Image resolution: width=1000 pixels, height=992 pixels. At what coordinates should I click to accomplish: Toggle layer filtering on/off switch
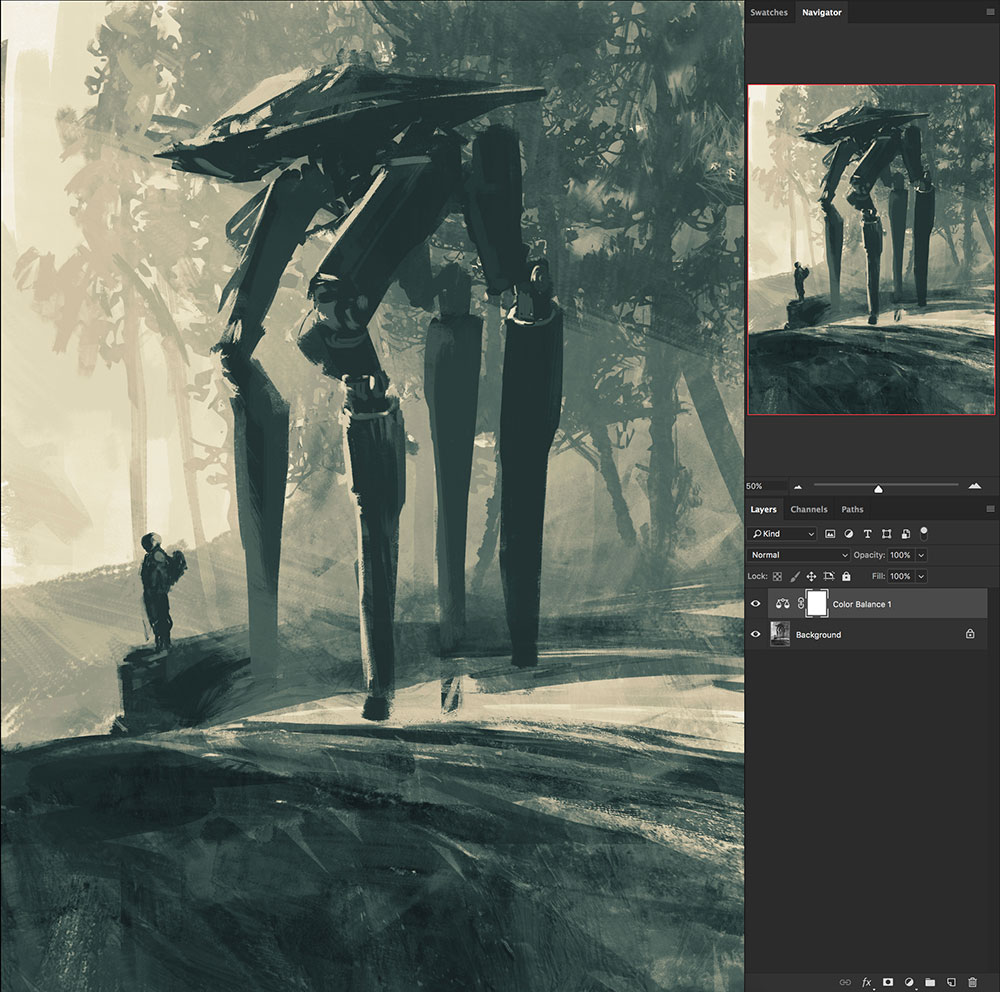tap(923, 533)
